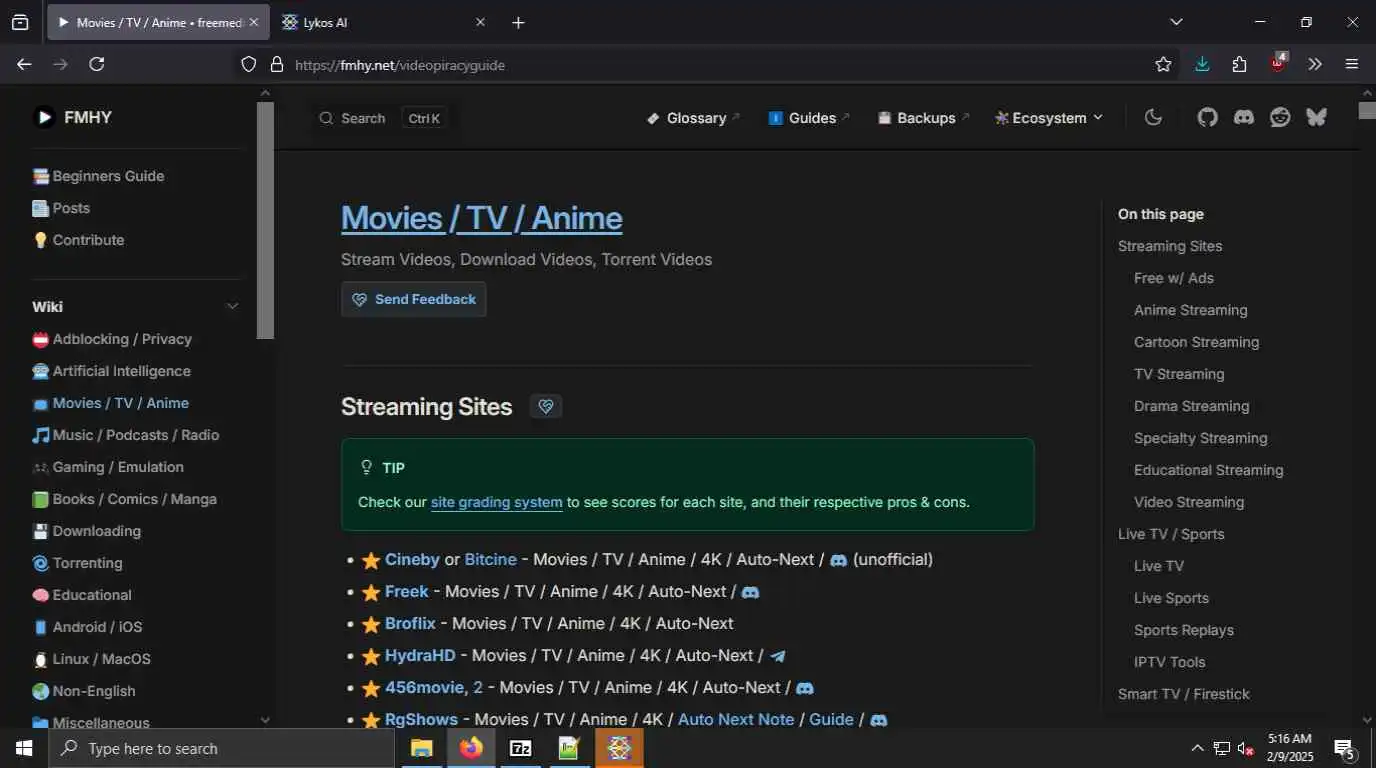Open 7-Zip from the taskbar
Image resolution: width=1376 pixels, height=768 pixels.
[x=520, y=748]
